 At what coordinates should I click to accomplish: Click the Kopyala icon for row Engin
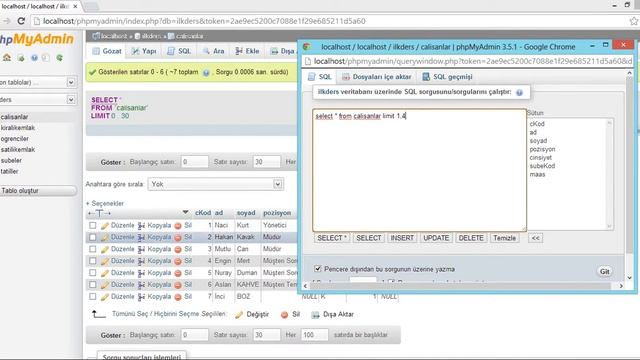pos(141,261)
